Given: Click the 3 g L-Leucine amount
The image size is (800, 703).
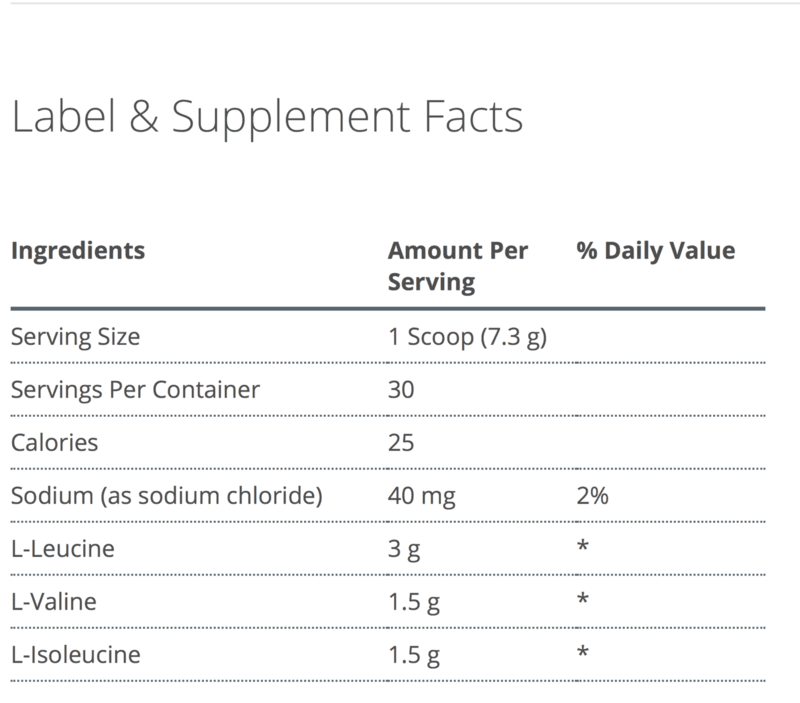Looking at the screenshot, I should point(402,546).
